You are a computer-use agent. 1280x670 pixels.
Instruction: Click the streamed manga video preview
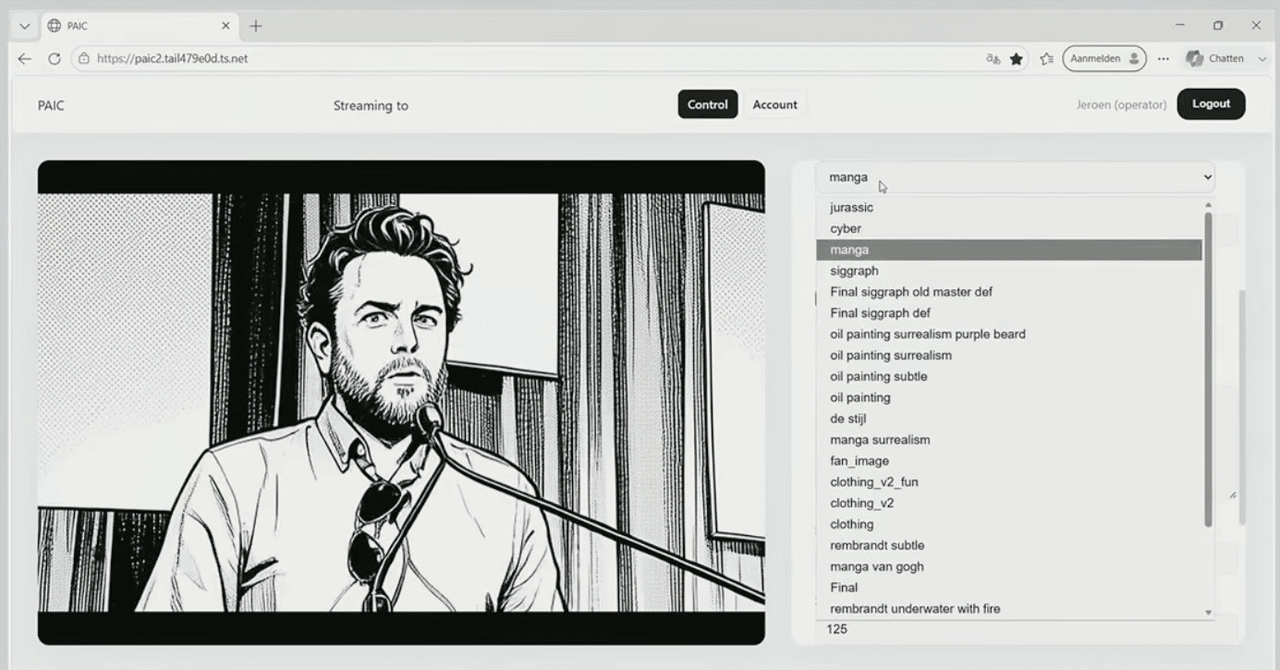tap(401, 402)
